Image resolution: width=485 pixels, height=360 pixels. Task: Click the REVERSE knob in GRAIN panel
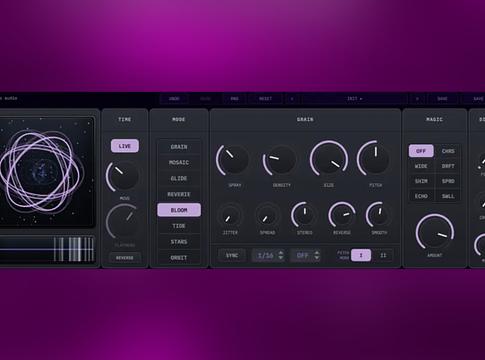pyautogui.click(x=342, y=215)
